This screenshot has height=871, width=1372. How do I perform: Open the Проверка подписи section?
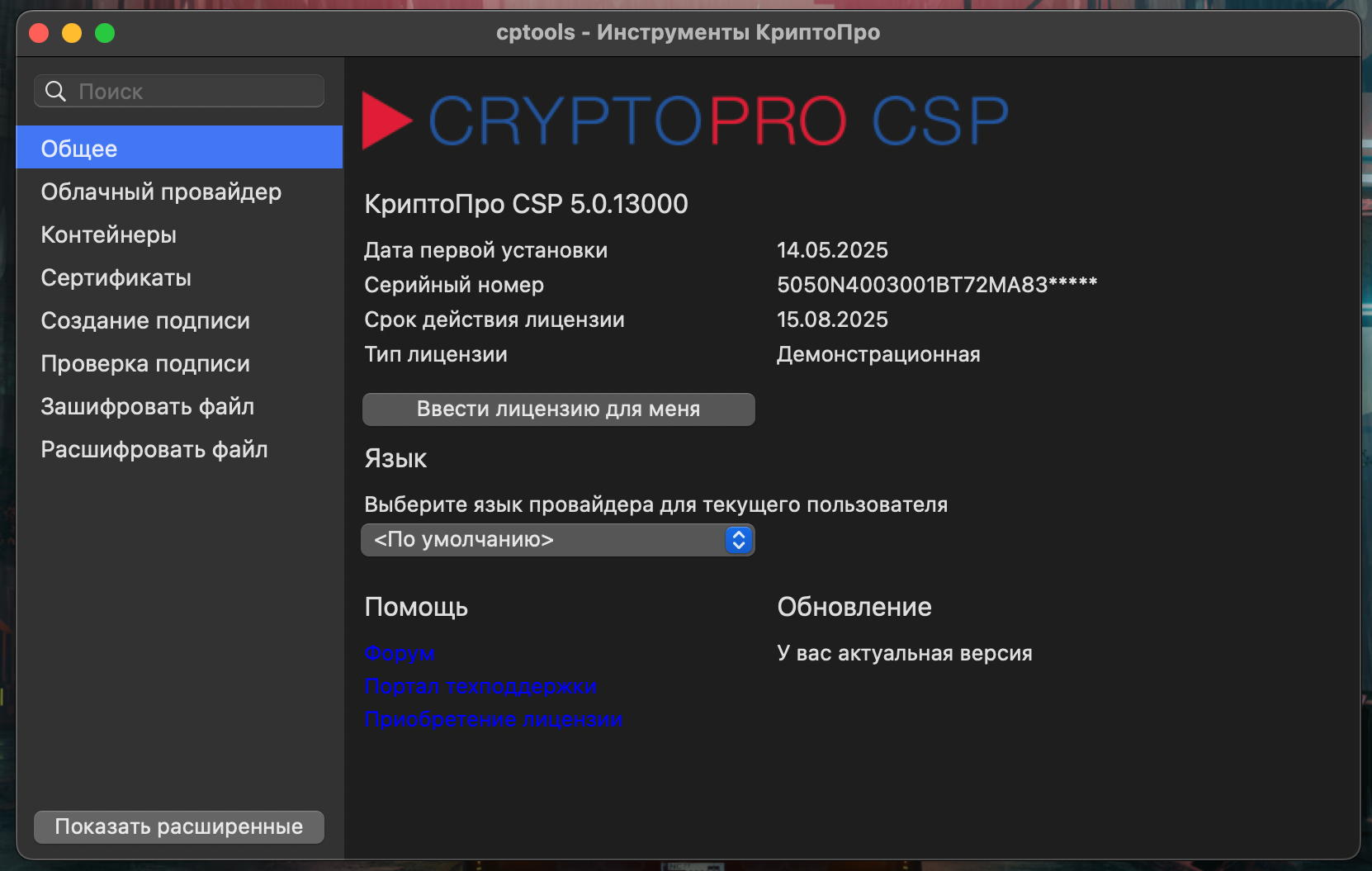click(x=145, y=363)
